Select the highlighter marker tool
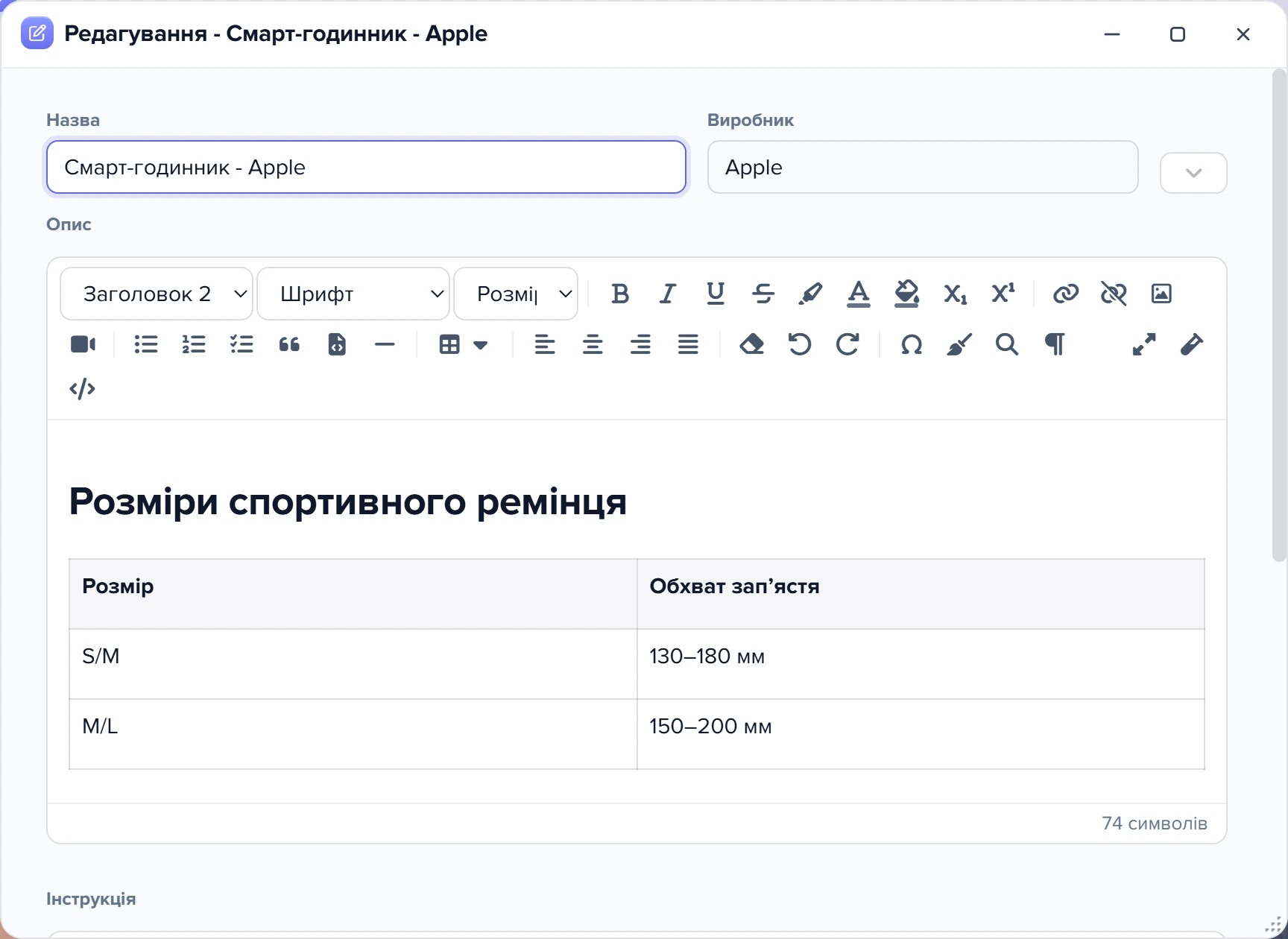Viewport: 1288px width, 939px height. (x=811, y=294)
